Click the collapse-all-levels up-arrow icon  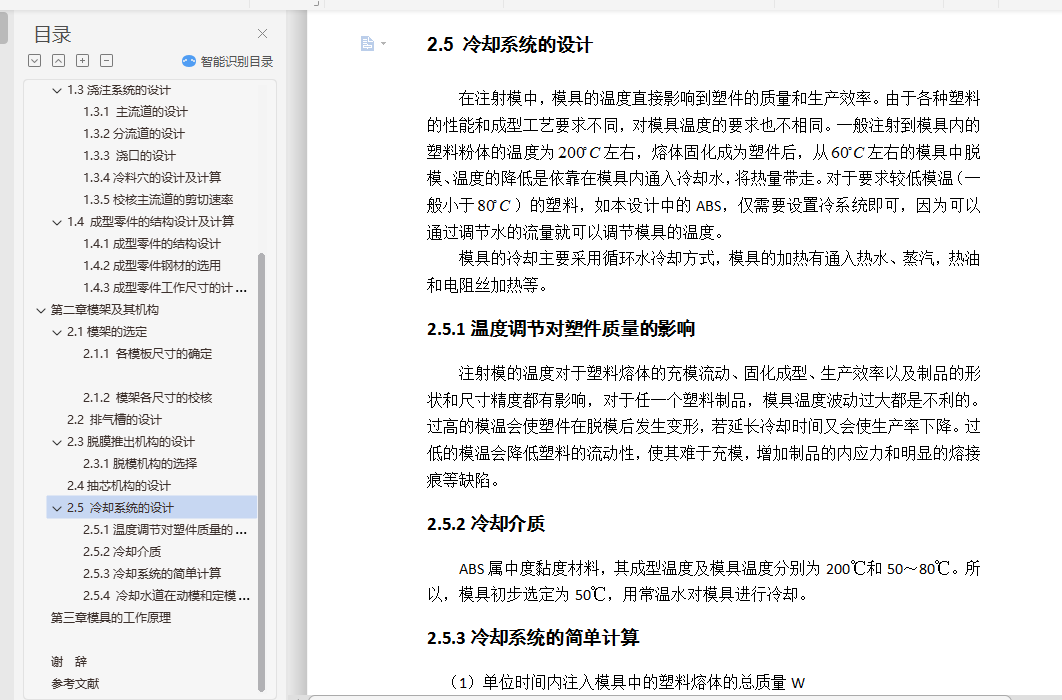(59, 61)
